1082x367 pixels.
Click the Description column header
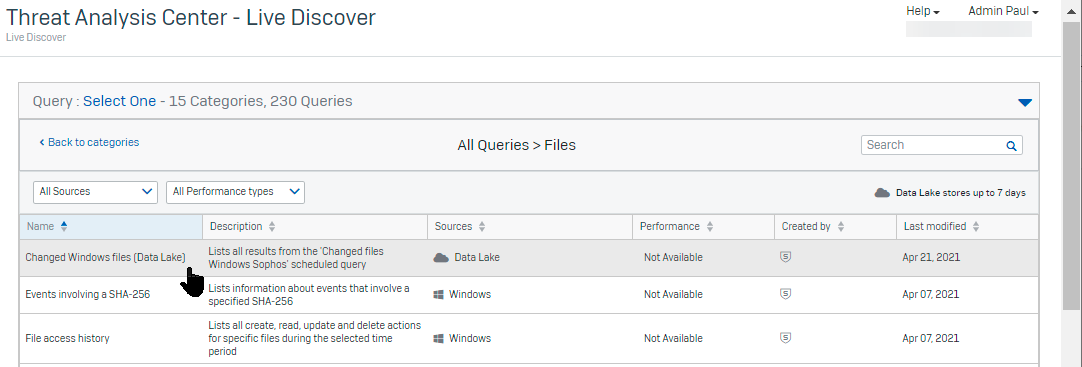pos(314,226)
